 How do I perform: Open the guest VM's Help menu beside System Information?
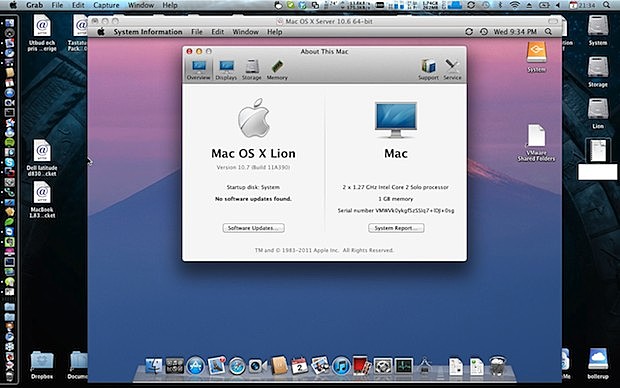(x=274, y=32)
